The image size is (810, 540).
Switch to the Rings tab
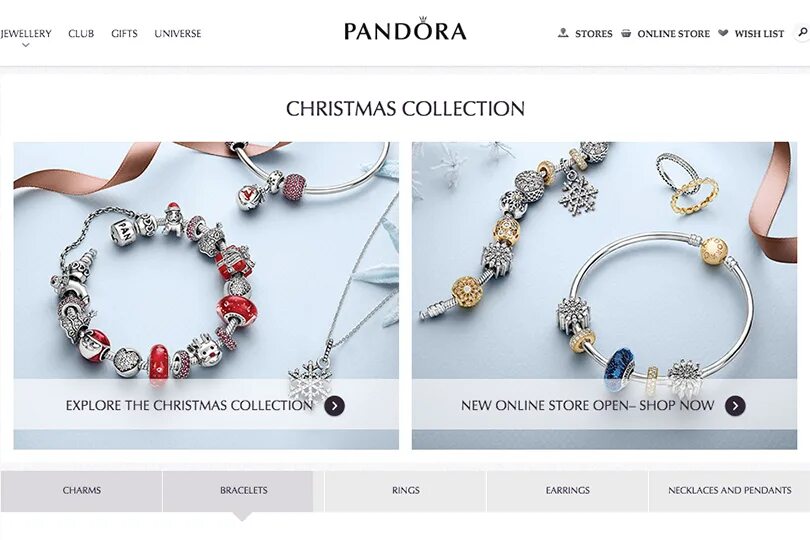406,490
